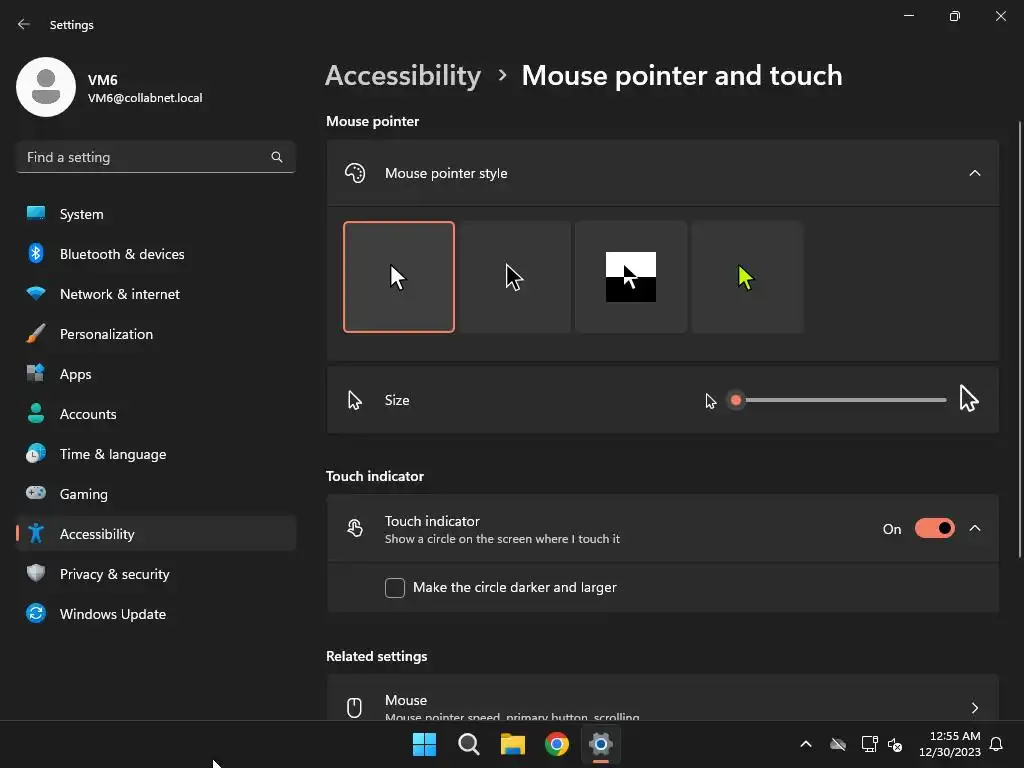Click the VM6@collabnet.local account text
This screenshot has height=768, width=1024.
coord(145,98)
